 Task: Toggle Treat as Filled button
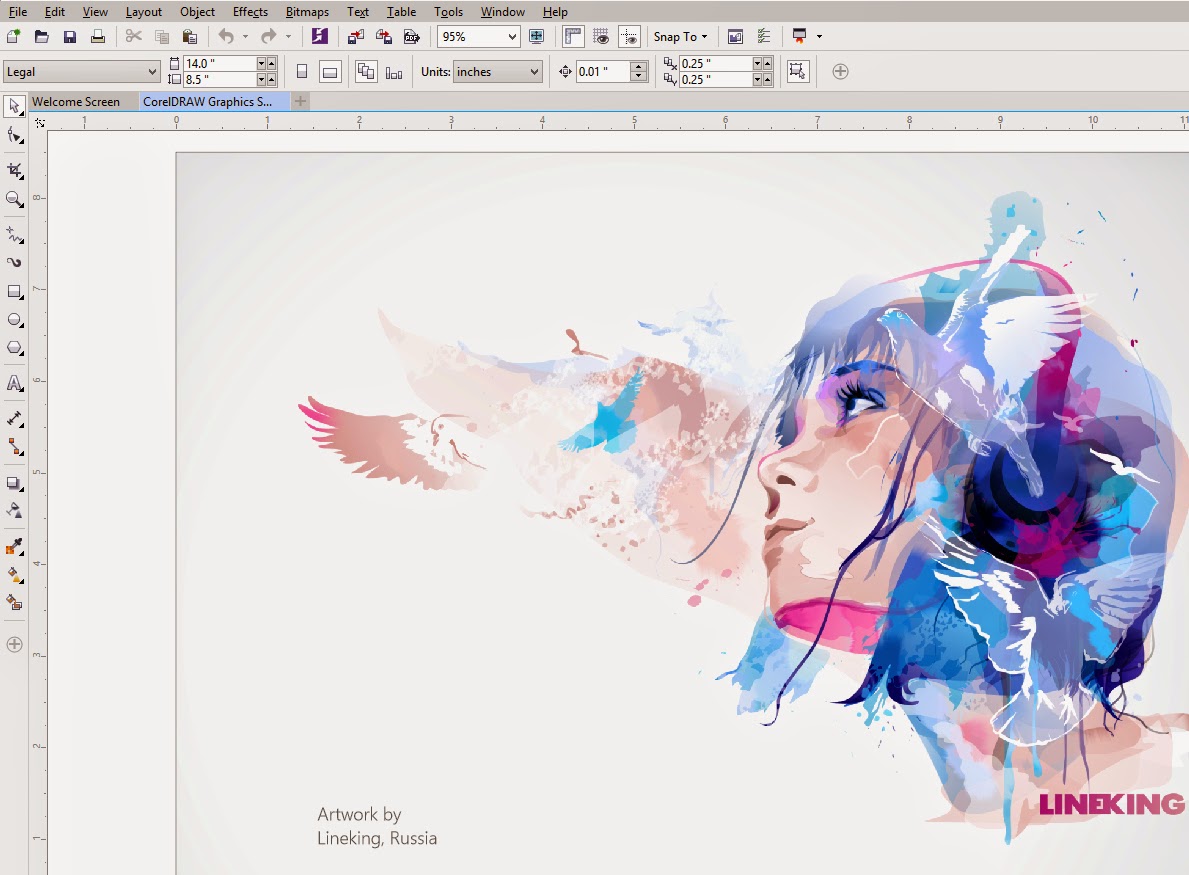point(798,71)
